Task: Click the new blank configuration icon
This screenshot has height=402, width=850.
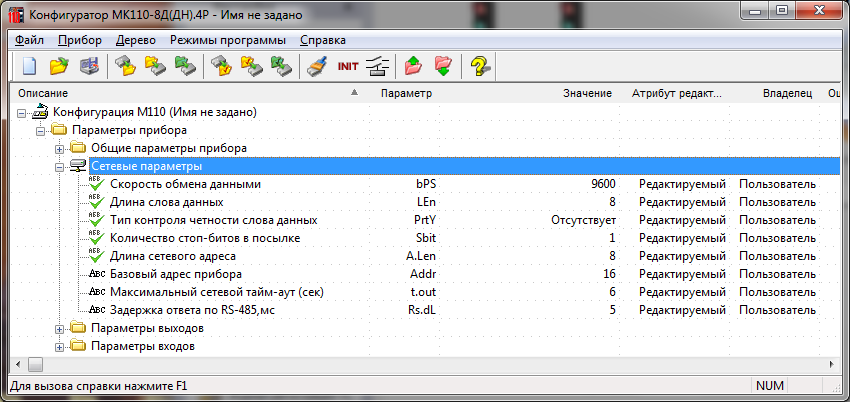Action: point(30,67)
